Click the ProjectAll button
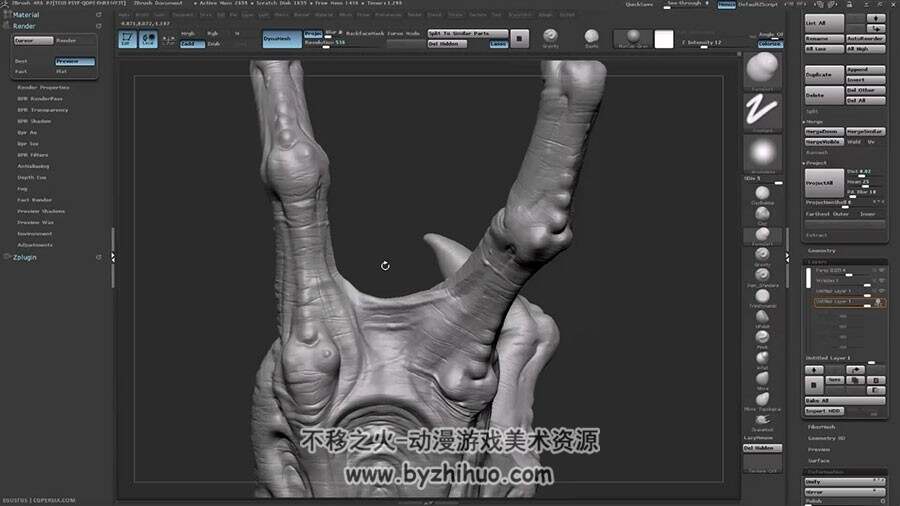 824,183
